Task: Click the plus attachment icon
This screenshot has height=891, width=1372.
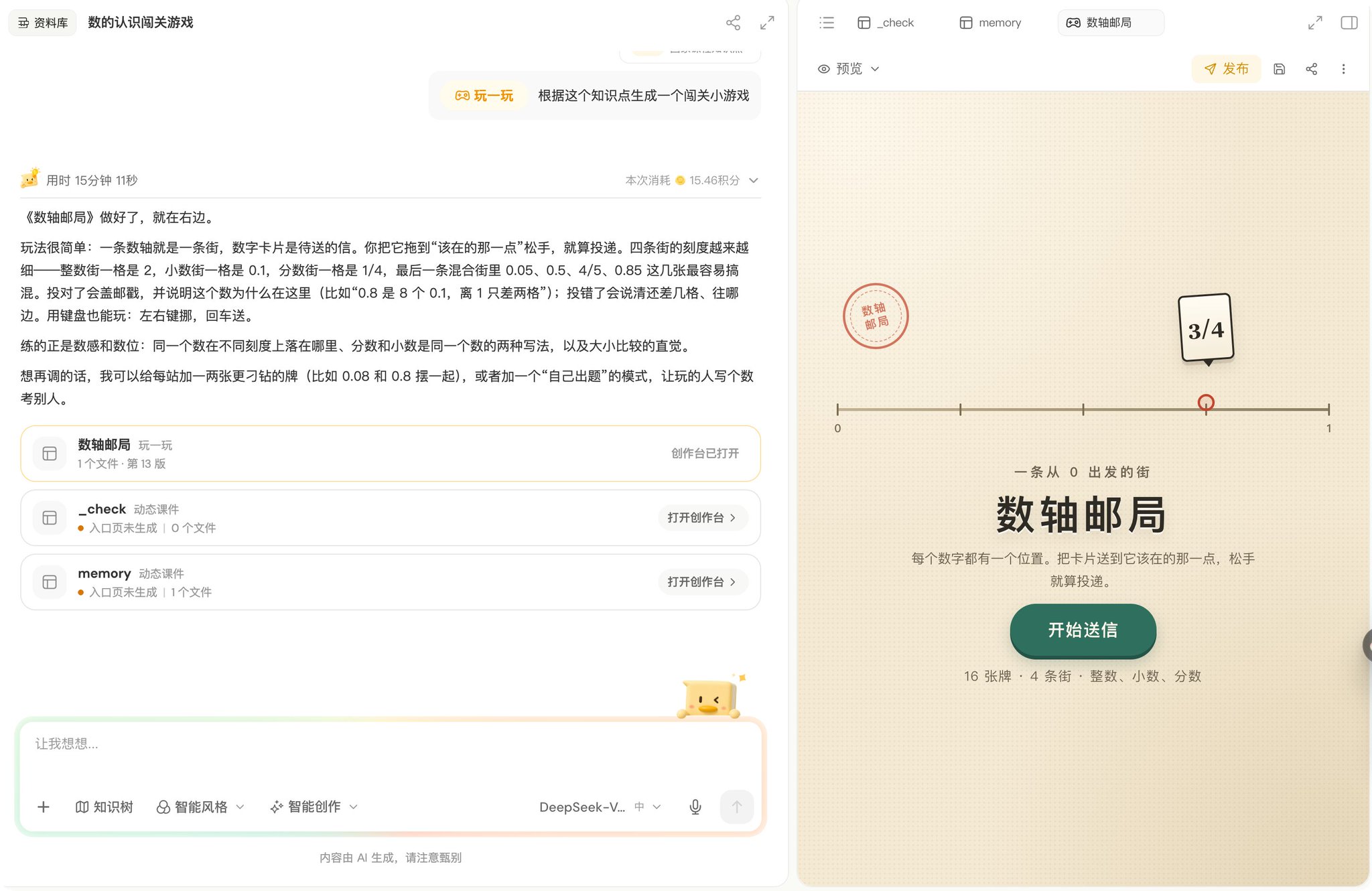Action: (x=44, y=807)
